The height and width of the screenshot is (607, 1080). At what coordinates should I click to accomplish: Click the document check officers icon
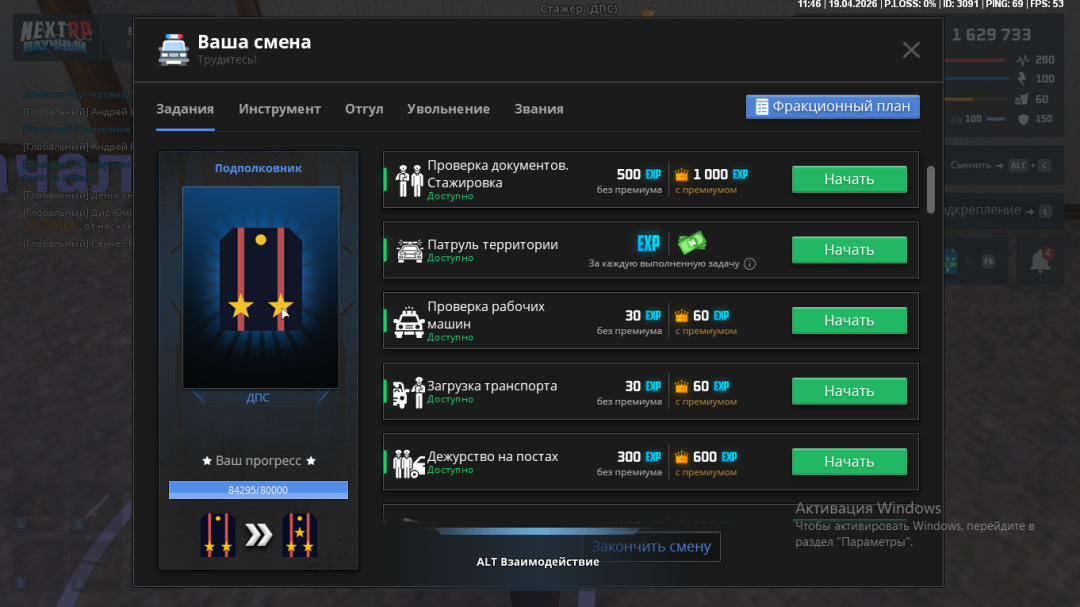[409, 180]
